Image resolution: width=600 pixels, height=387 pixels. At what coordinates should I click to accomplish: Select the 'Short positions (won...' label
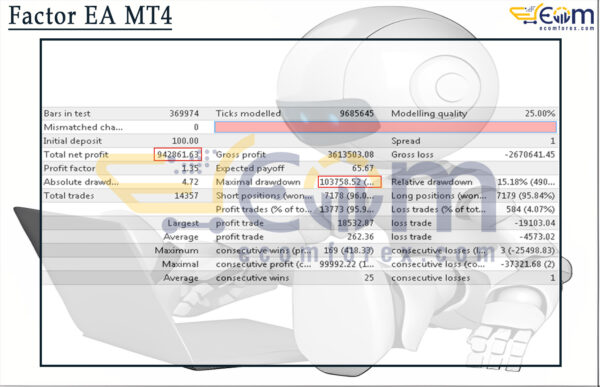point(264,196)
